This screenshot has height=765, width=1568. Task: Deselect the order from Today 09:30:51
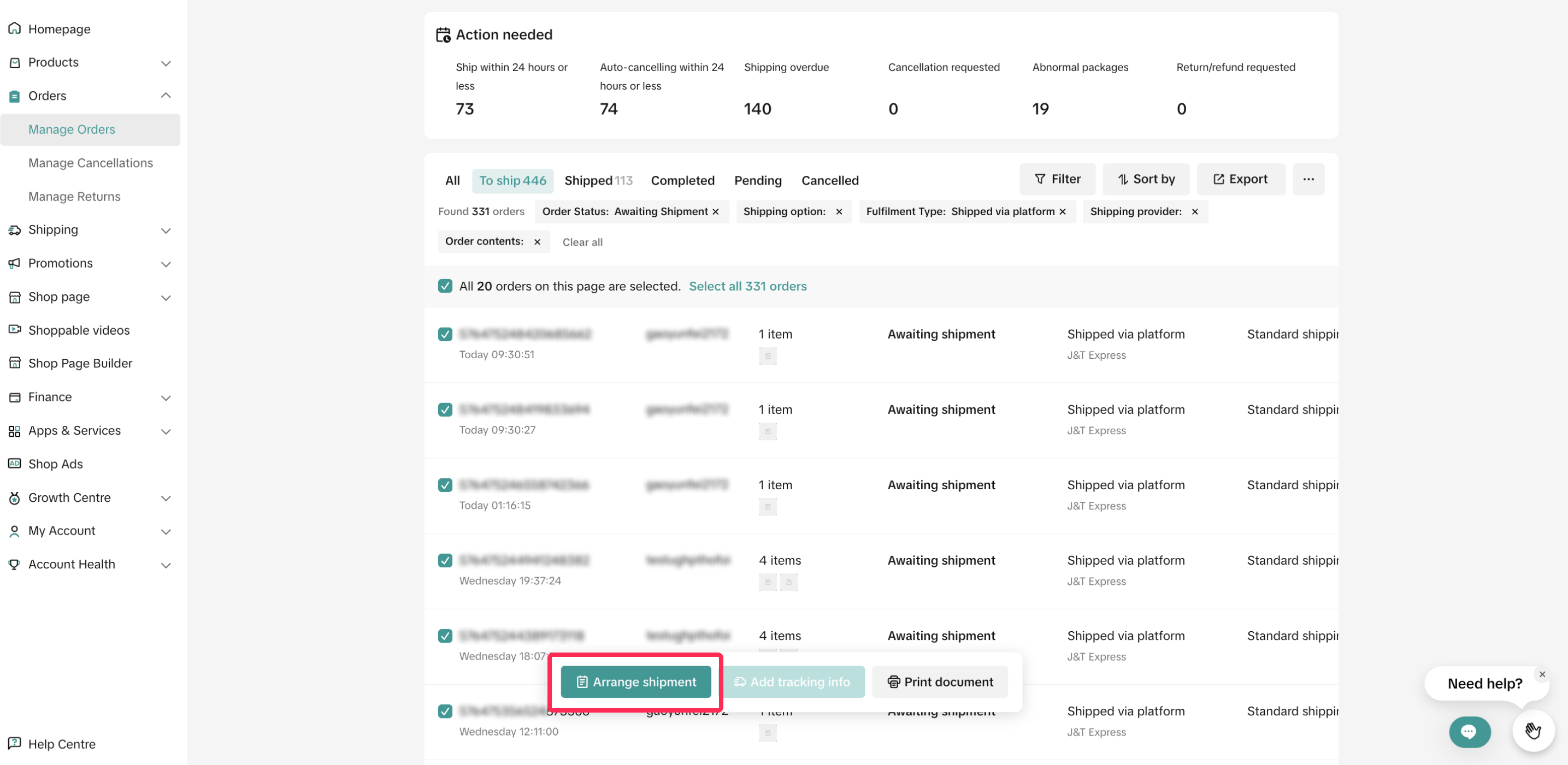(445, 334)
